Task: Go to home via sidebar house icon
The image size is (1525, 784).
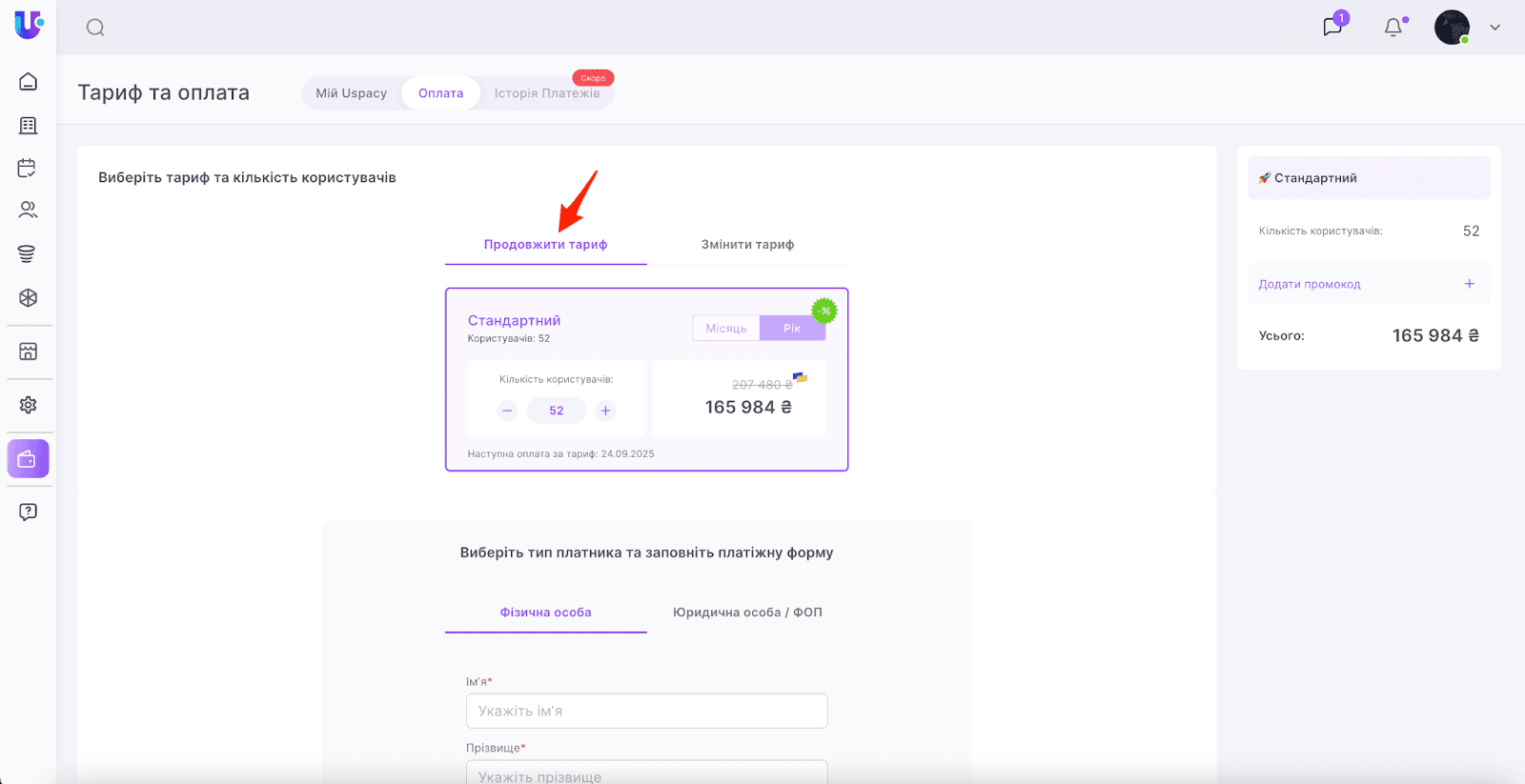Action: (x=29, y=81)
